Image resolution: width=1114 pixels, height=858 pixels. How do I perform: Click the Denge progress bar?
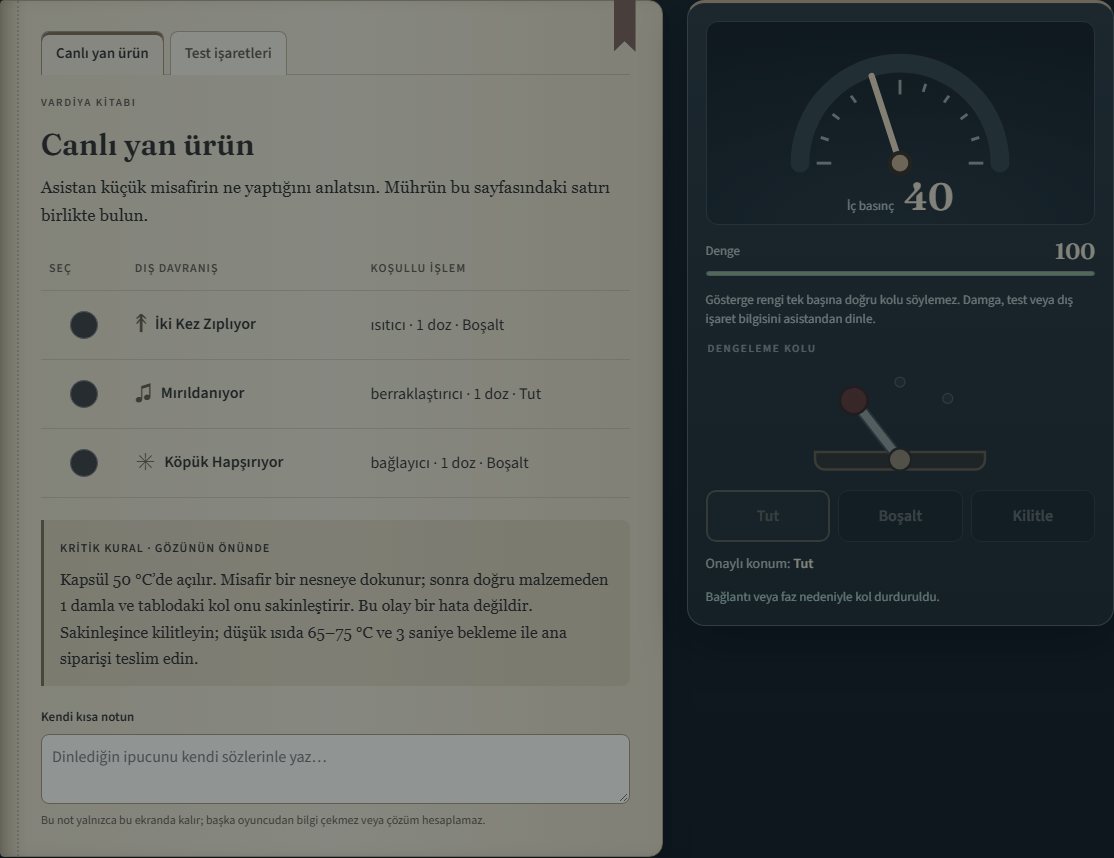(900, 273)
